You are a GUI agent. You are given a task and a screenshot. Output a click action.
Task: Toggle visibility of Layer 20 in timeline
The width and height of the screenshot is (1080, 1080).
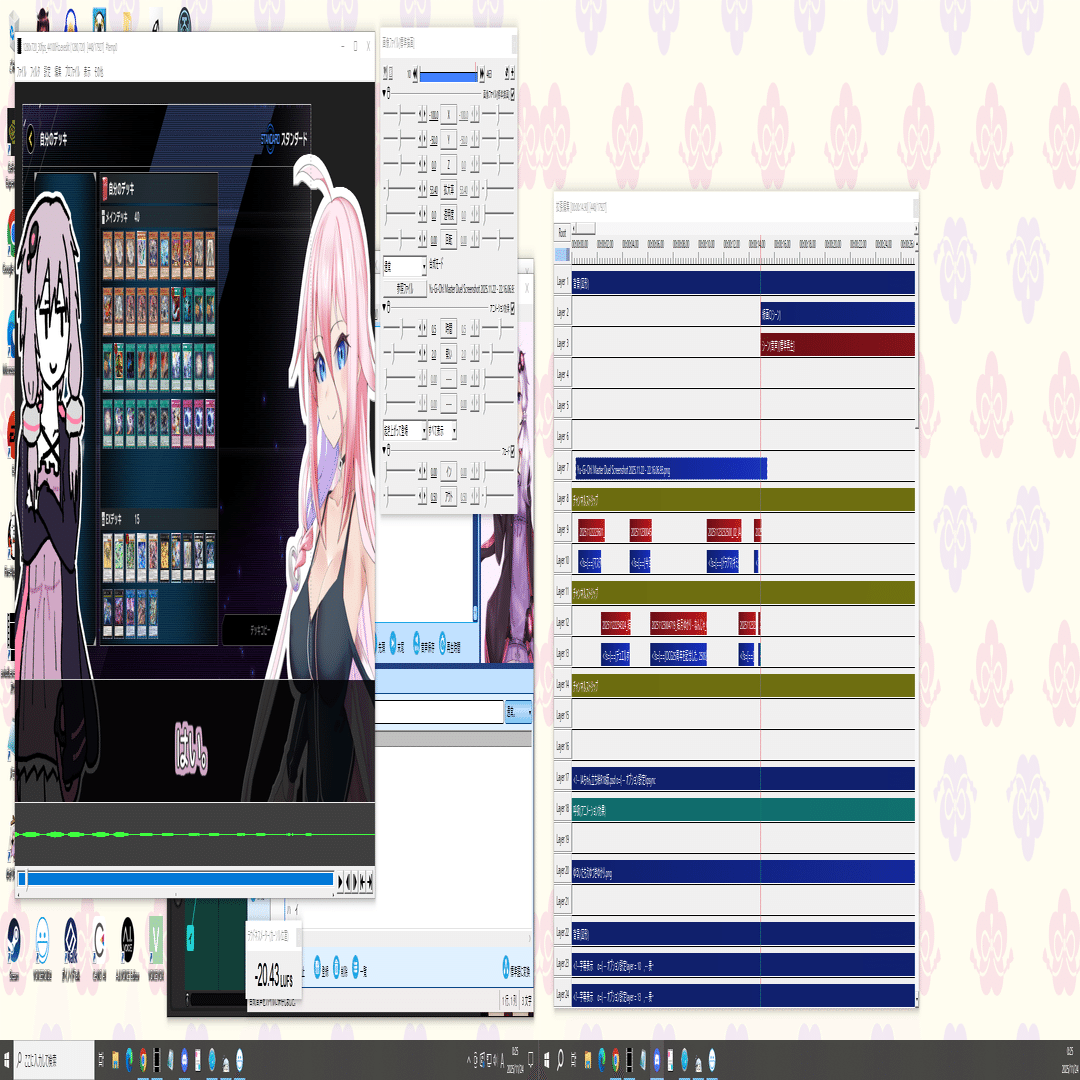(562, 871)
